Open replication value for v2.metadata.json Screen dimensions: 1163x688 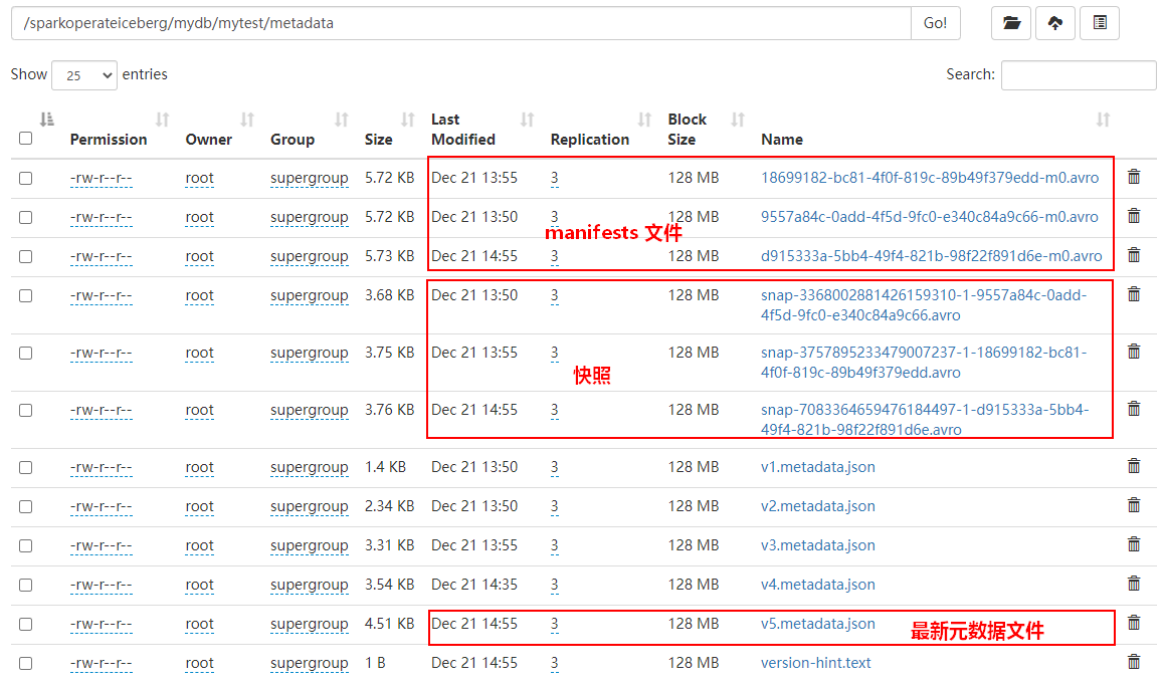554,506
